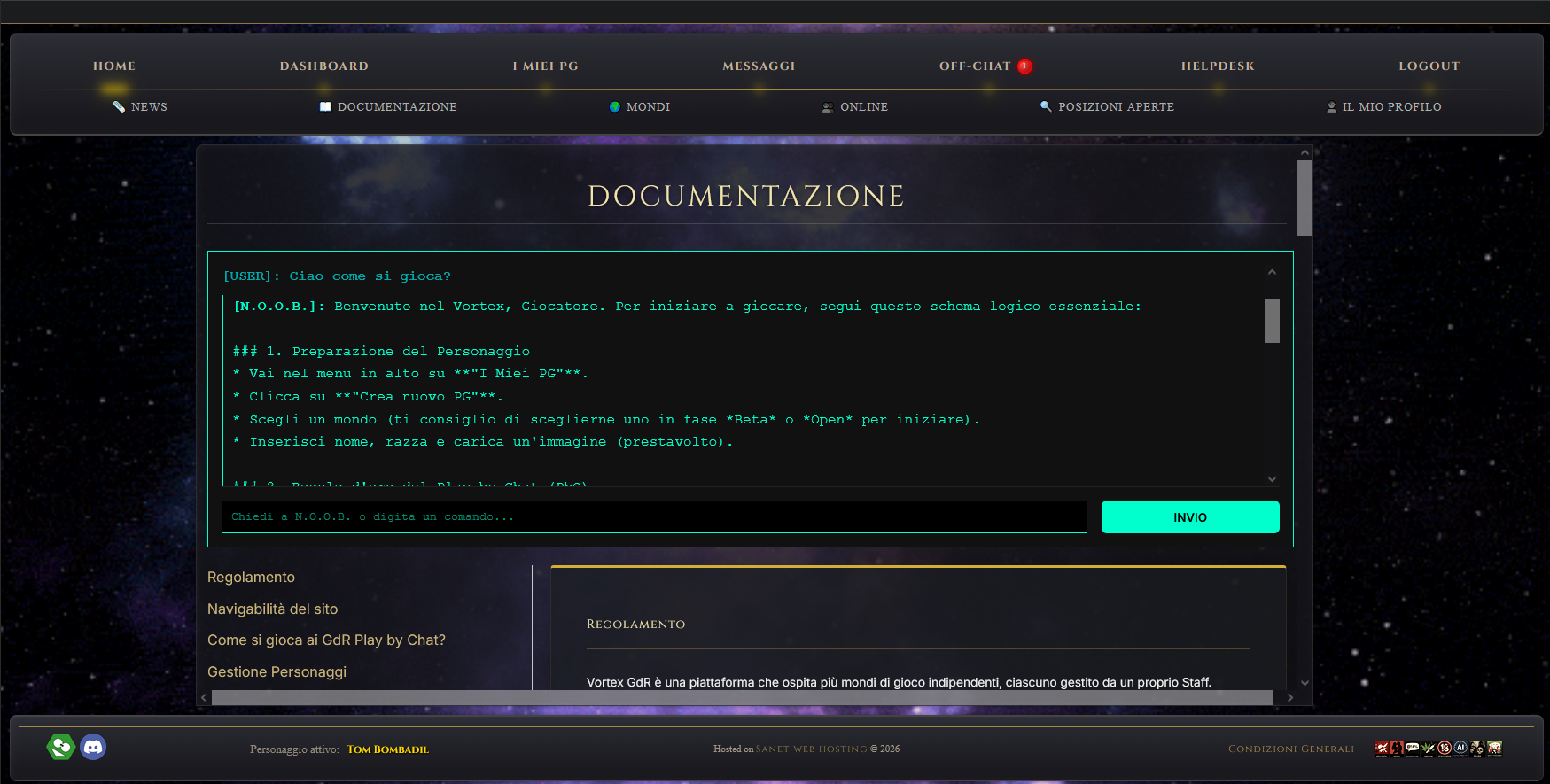1550x784 pixels.
Task: Send the message with INVIO button
Action: [1190, 517]
